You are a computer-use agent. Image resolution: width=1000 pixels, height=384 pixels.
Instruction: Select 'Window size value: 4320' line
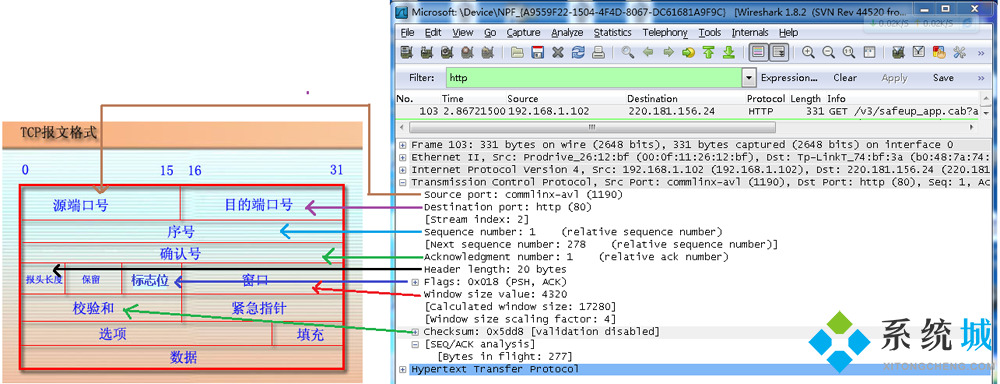pyautogui.click(x=495, y=295)
